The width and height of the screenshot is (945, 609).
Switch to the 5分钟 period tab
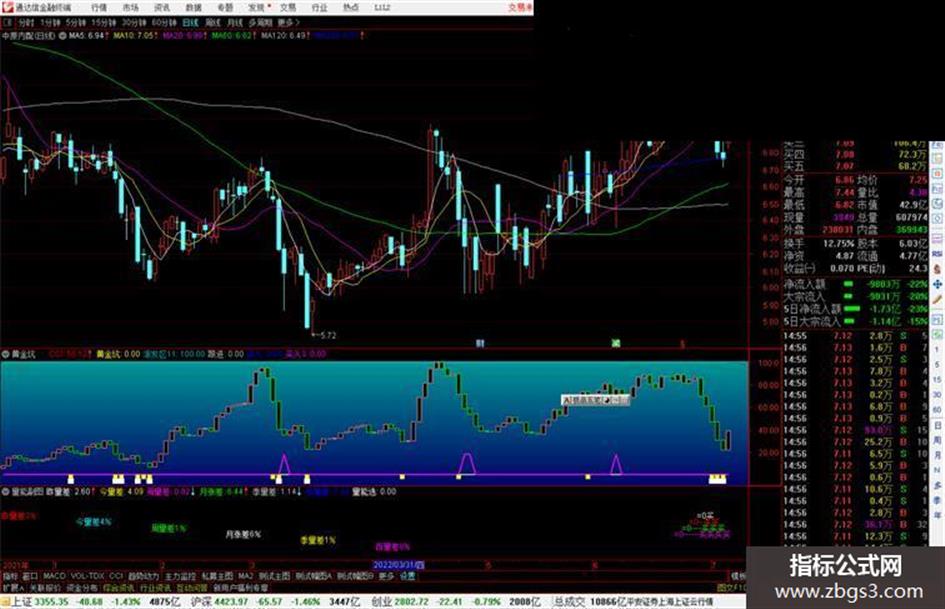click(76, 22)
